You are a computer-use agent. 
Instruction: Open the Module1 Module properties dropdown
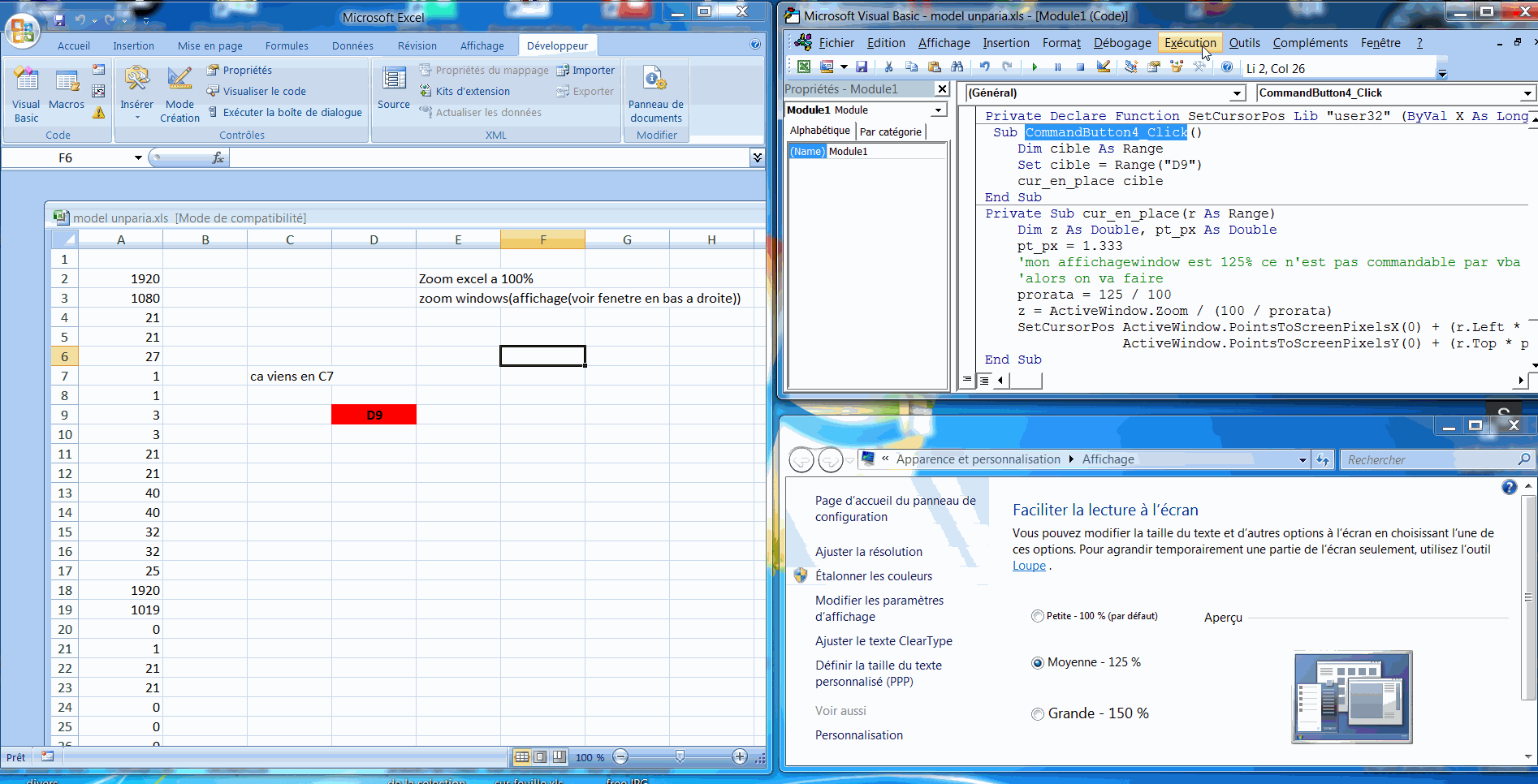tap(939, 110)
